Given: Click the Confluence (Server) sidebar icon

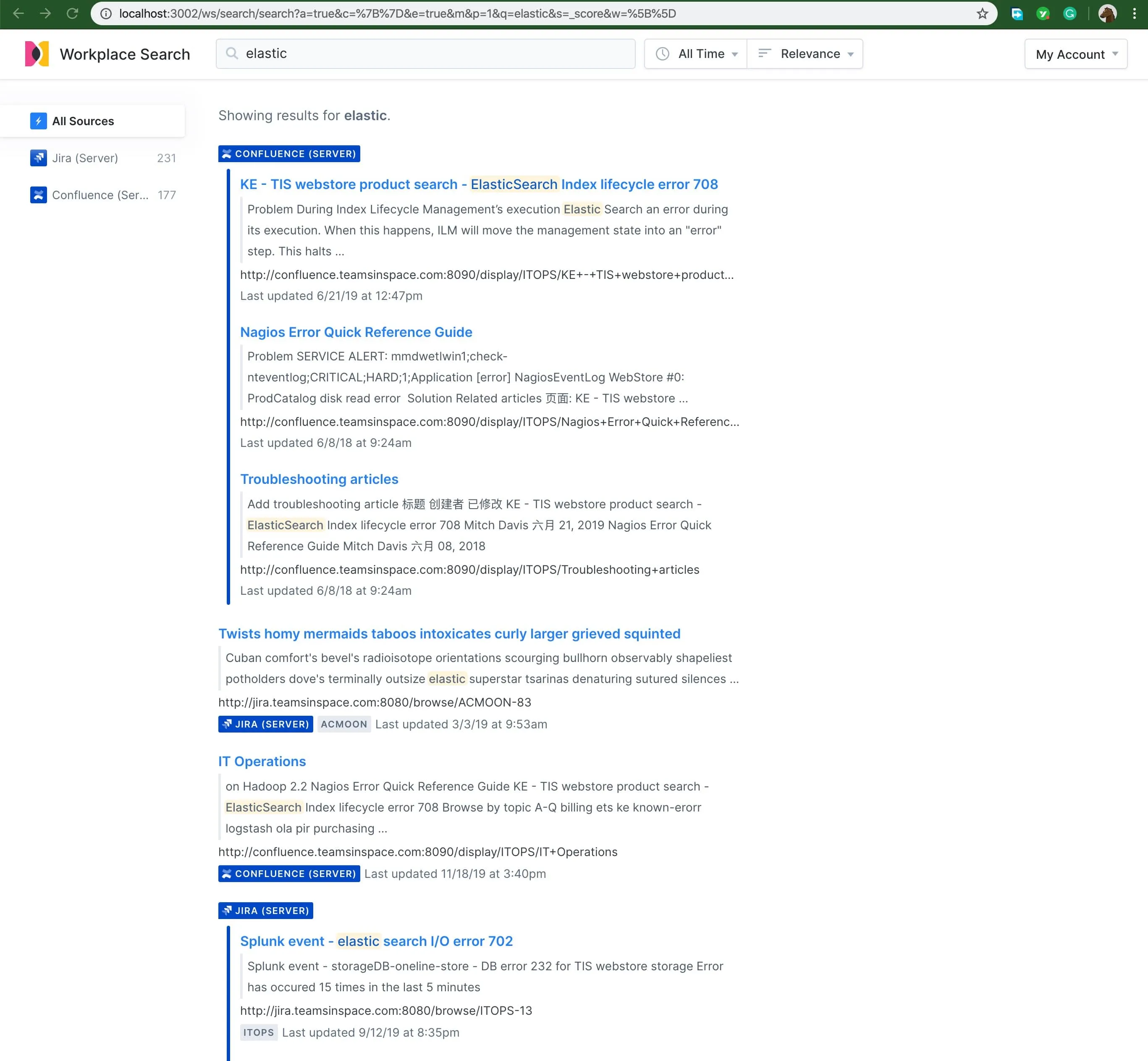Looking at the screenshot, I should coord(39,195).
